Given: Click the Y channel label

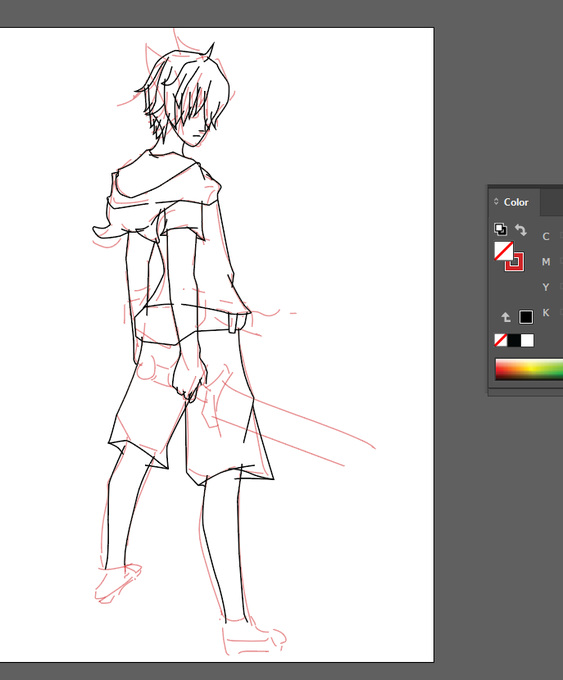Looking at the screenshot, I should click(546, 287).
